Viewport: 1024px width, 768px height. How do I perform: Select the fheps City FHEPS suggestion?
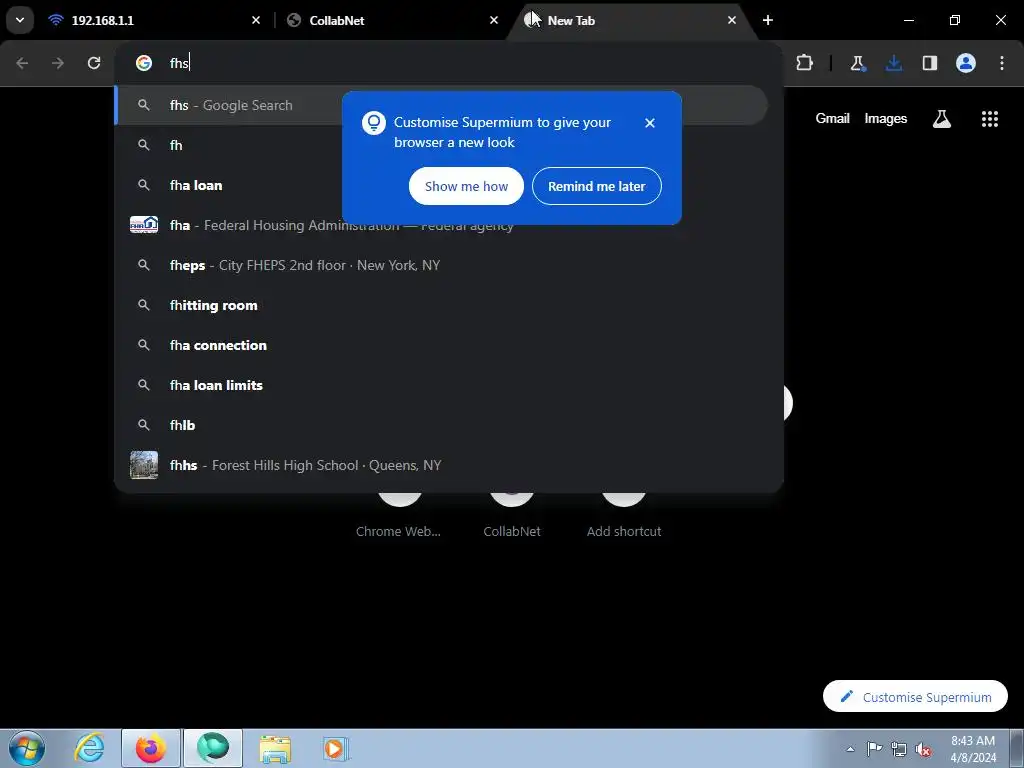[441, 265]
